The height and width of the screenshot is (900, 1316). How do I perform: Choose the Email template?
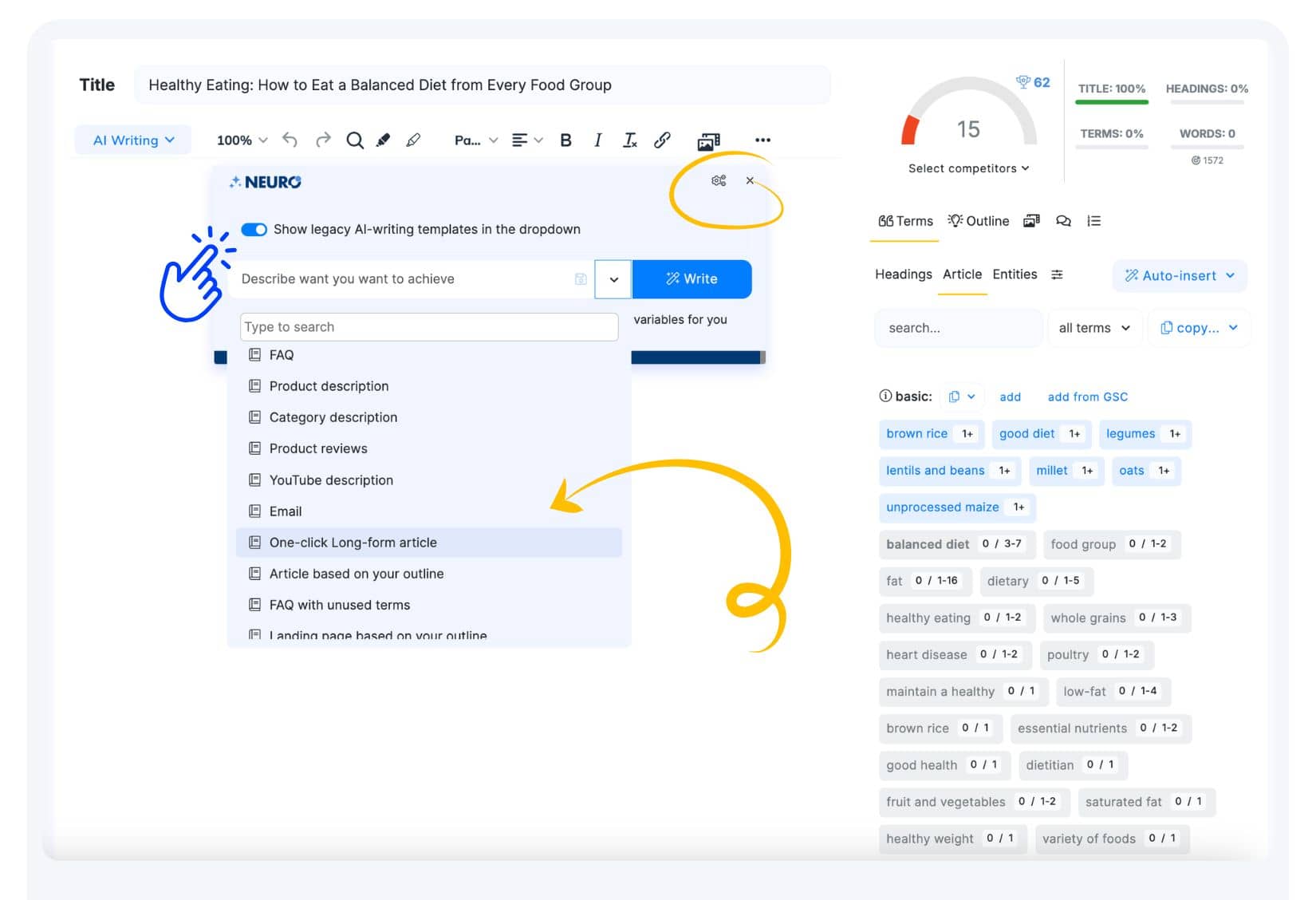(429, 511)
